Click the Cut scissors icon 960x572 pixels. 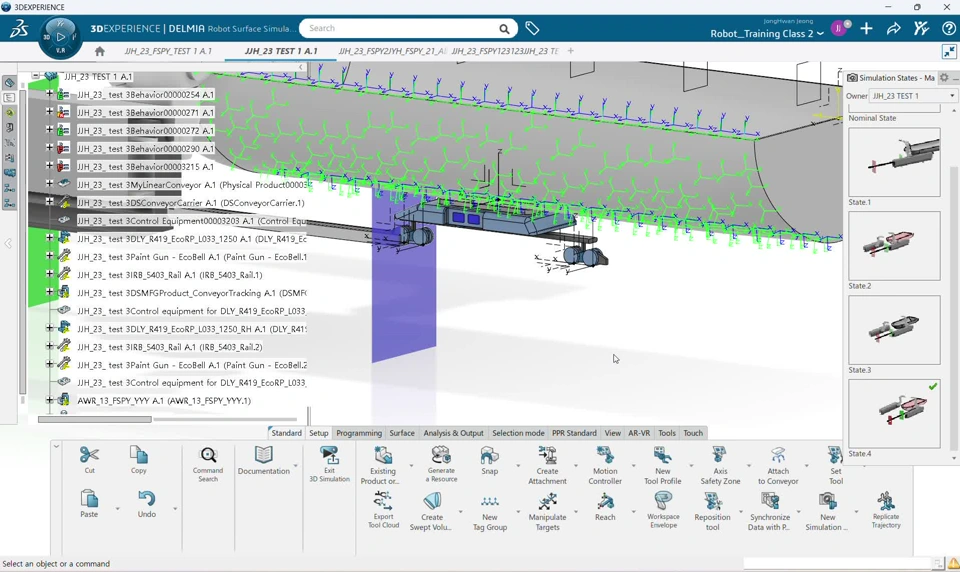pos(89,455)
